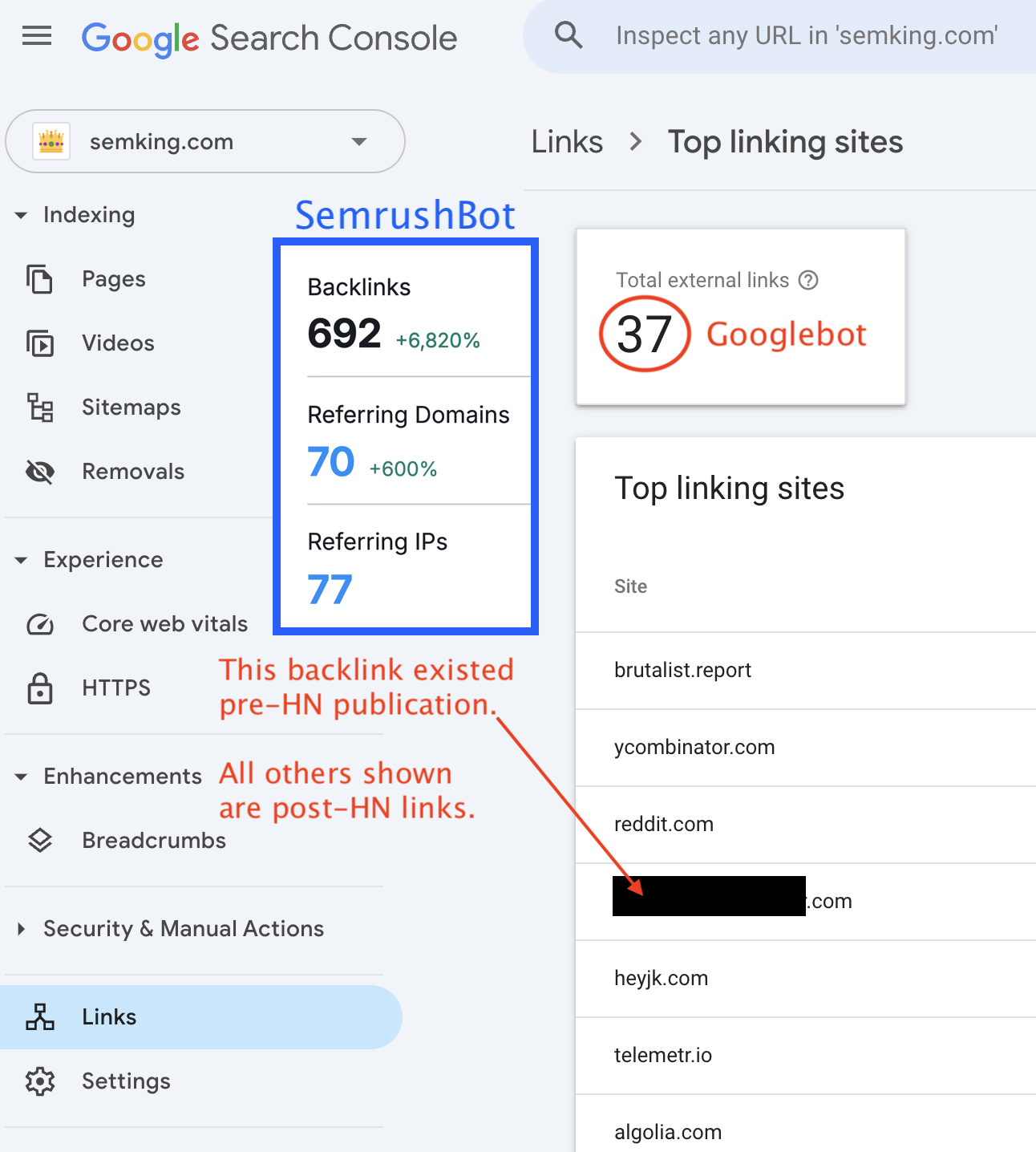1036x1152 pixels.
Task: Collapse the Indexing section
Action: (x=22, y=215)
